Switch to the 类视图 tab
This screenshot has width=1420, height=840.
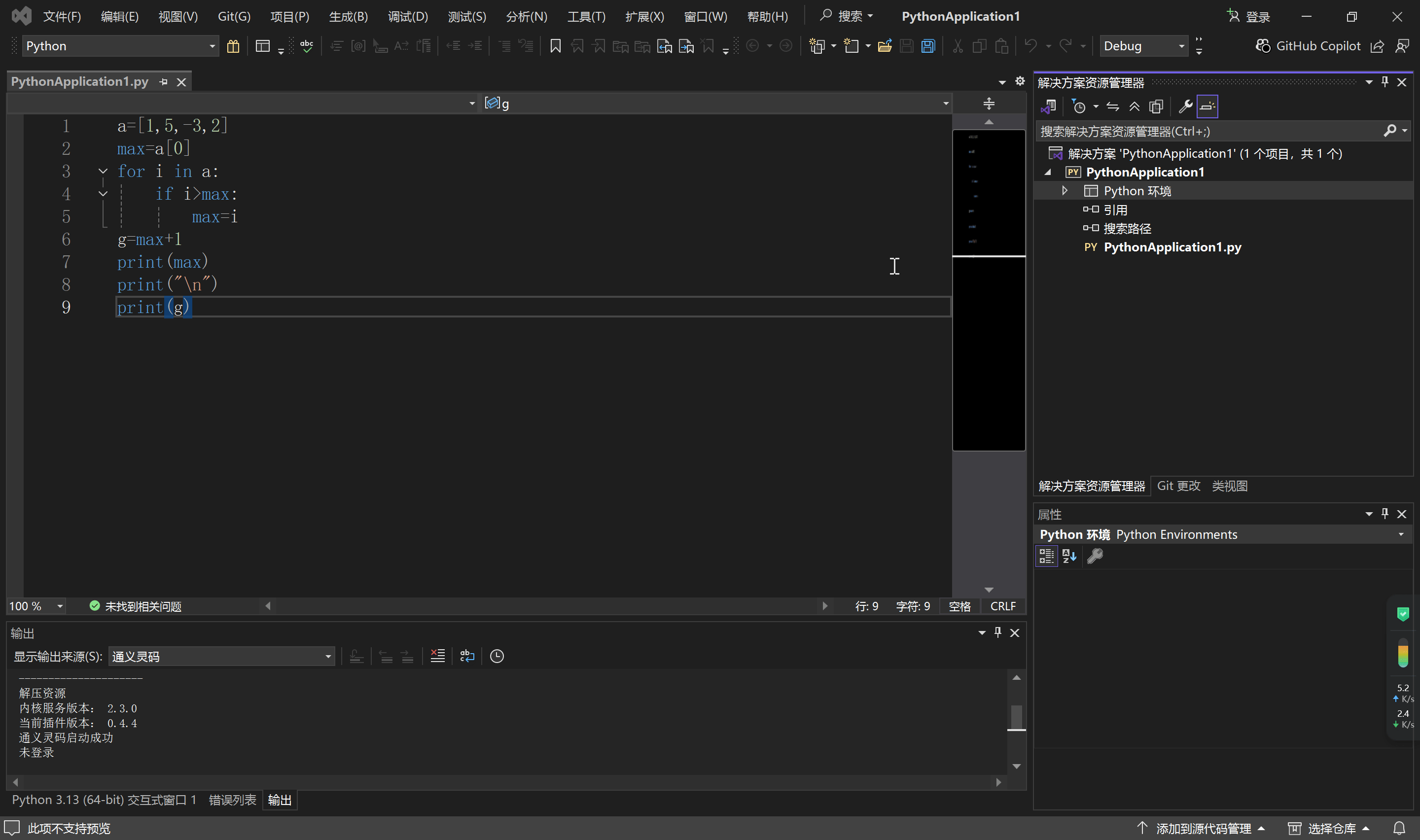[1229, 486]
